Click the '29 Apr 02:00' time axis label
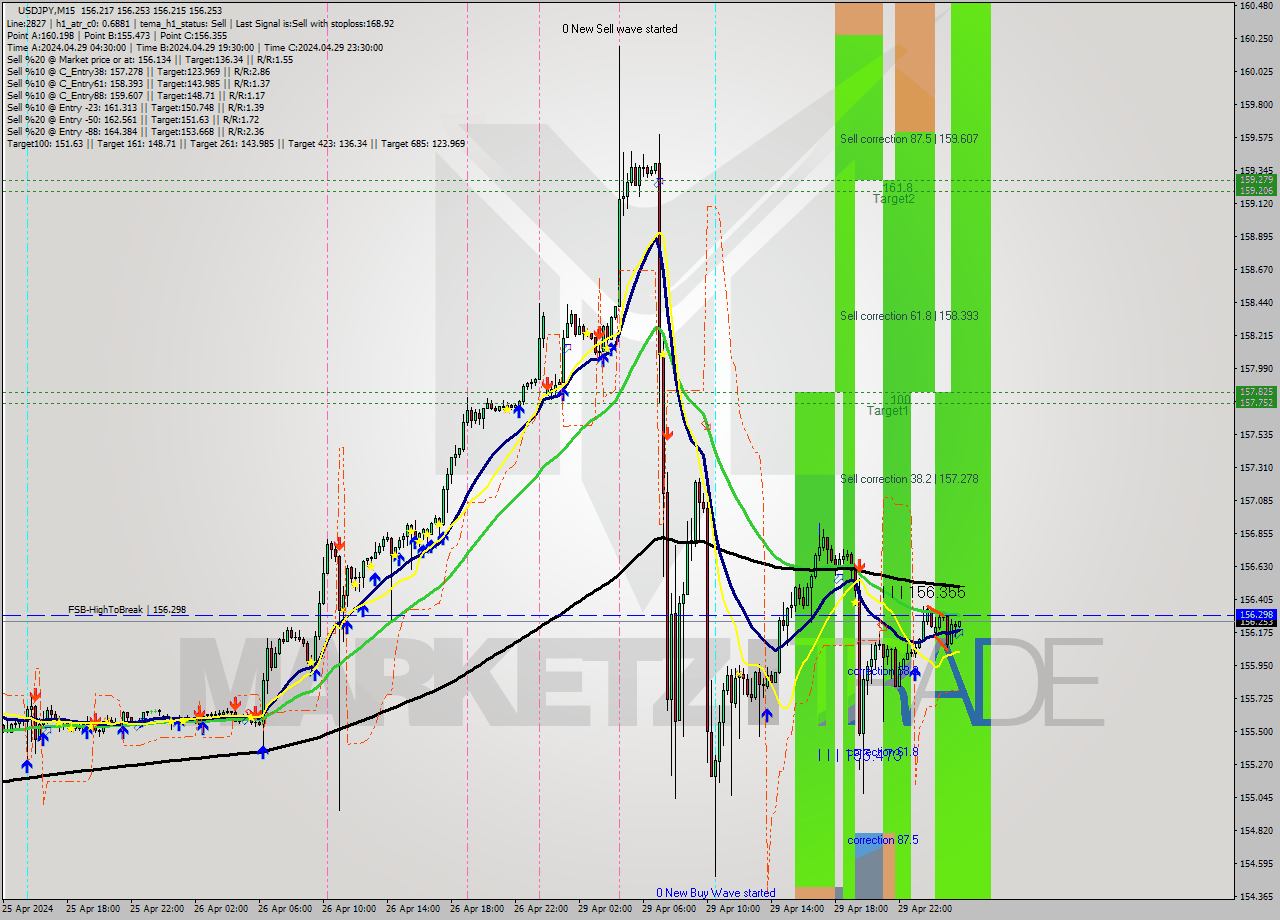 coord(605,909)
